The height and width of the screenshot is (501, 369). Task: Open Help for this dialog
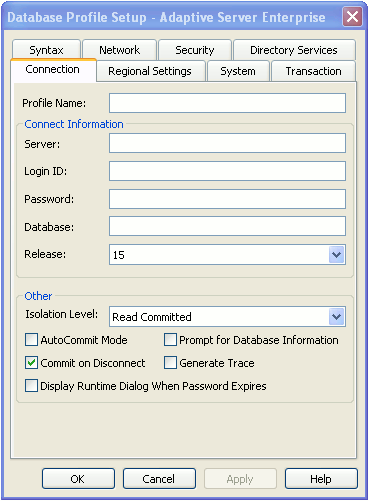pyautogui.click(x=321, y=479)
